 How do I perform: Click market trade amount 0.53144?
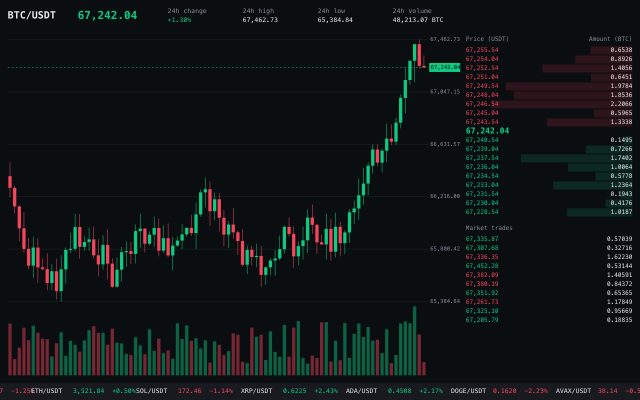pyautogui.click(x=619, y=266)
